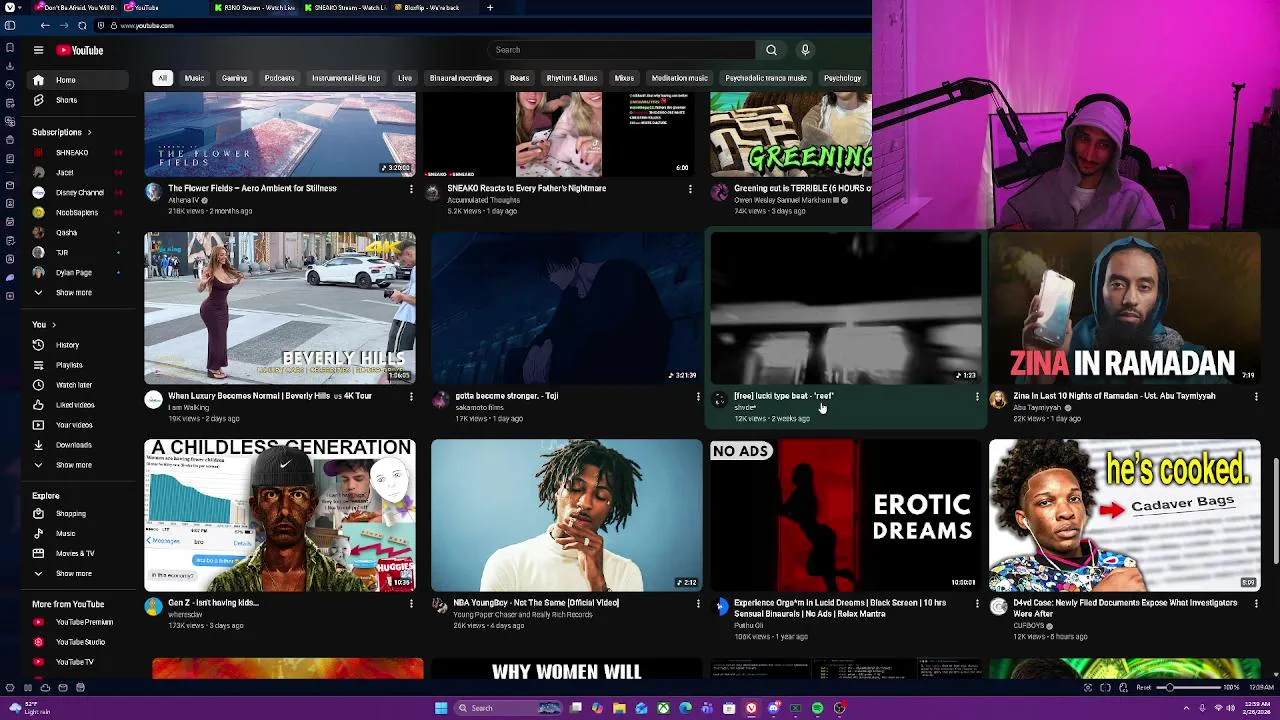Open options for The Flower Fields video

(x=411, y=188)
